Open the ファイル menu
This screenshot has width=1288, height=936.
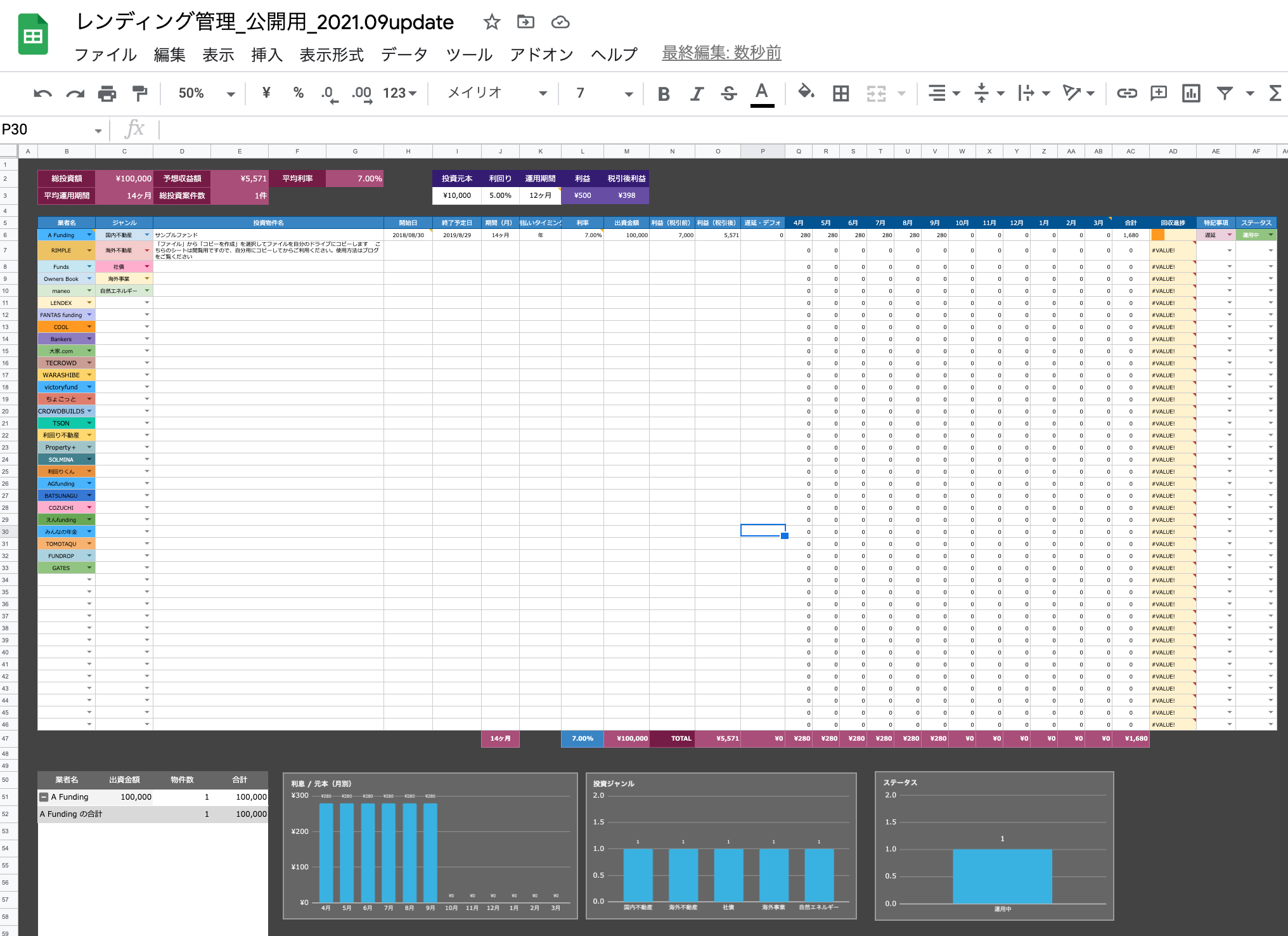point(105,55)
